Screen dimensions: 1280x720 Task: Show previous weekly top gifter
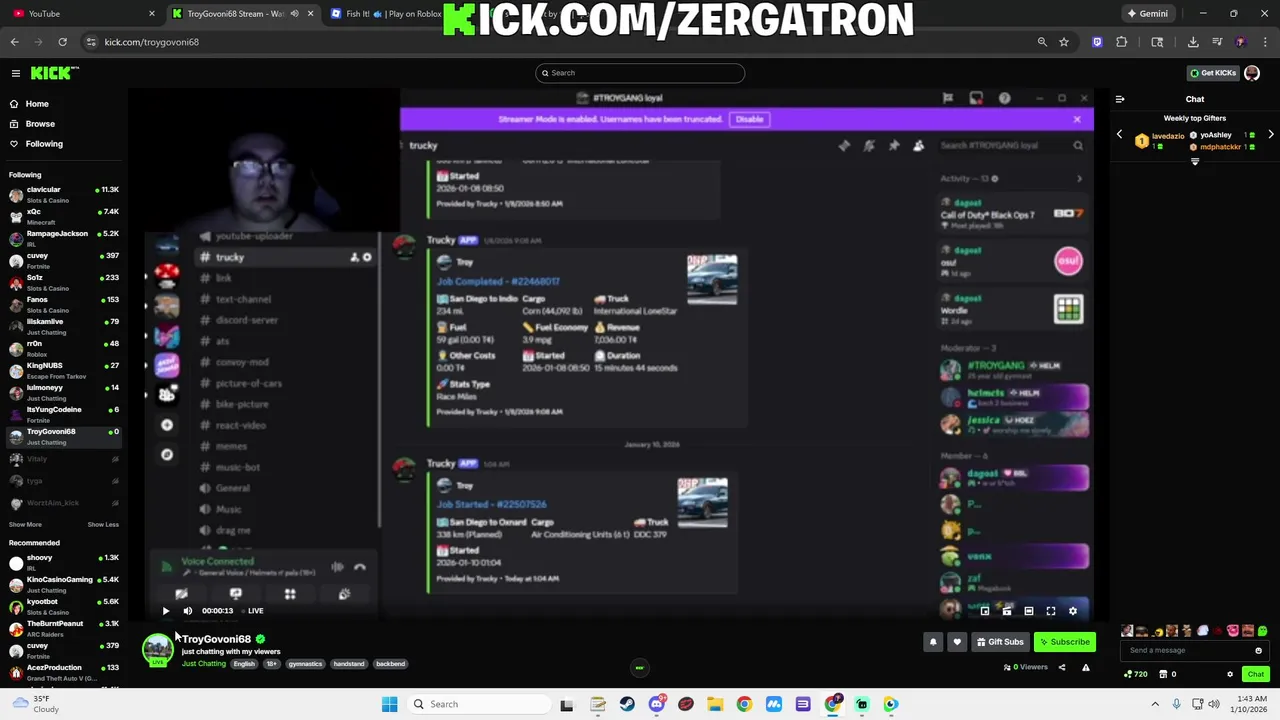click(1119, 135)
